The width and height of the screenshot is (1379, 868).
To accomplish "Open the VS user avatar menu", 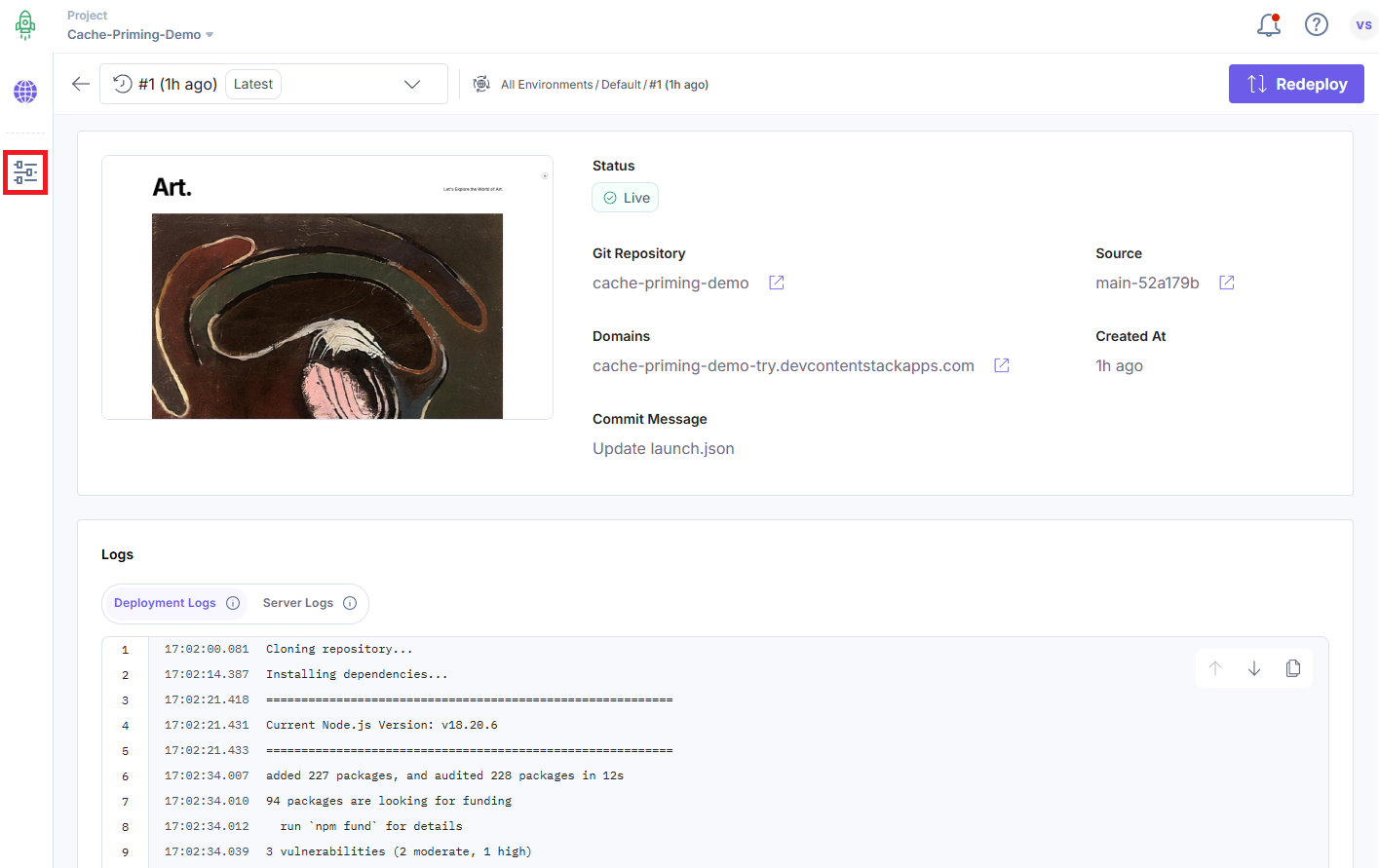I will point(1363,25).
